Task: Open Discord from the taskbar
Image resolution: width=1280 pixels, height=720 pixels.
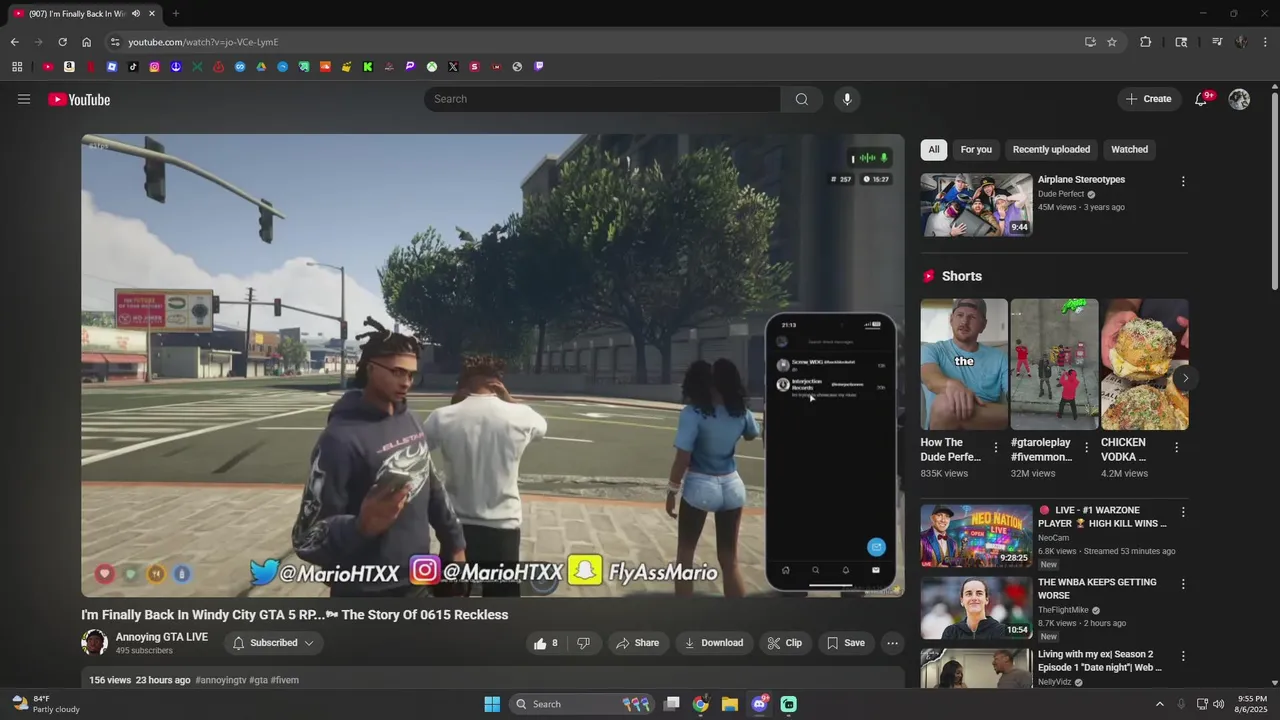Action: 759,704
